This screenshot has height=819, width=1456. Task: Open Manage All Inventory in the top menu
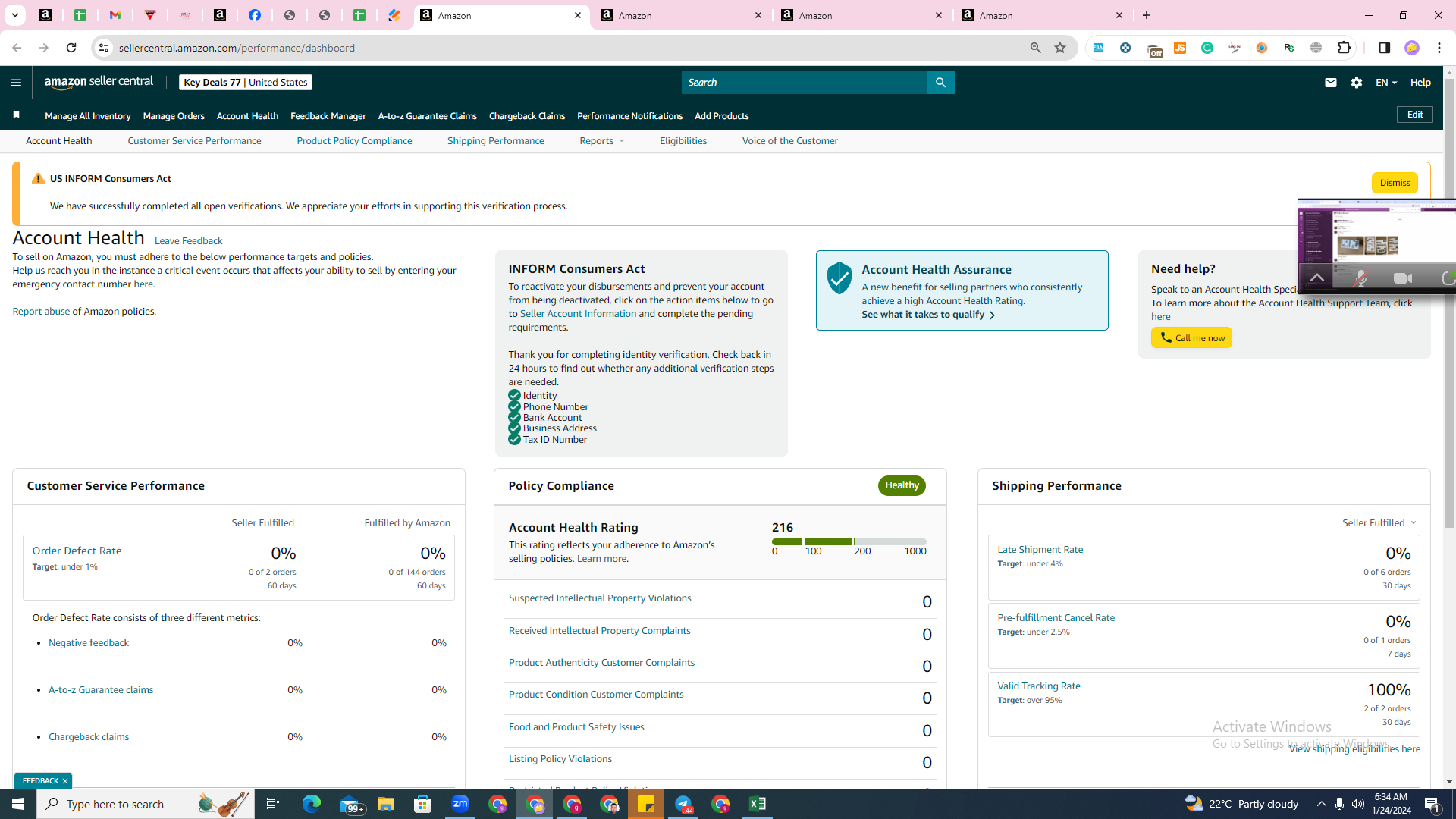(x=88, y=116)
